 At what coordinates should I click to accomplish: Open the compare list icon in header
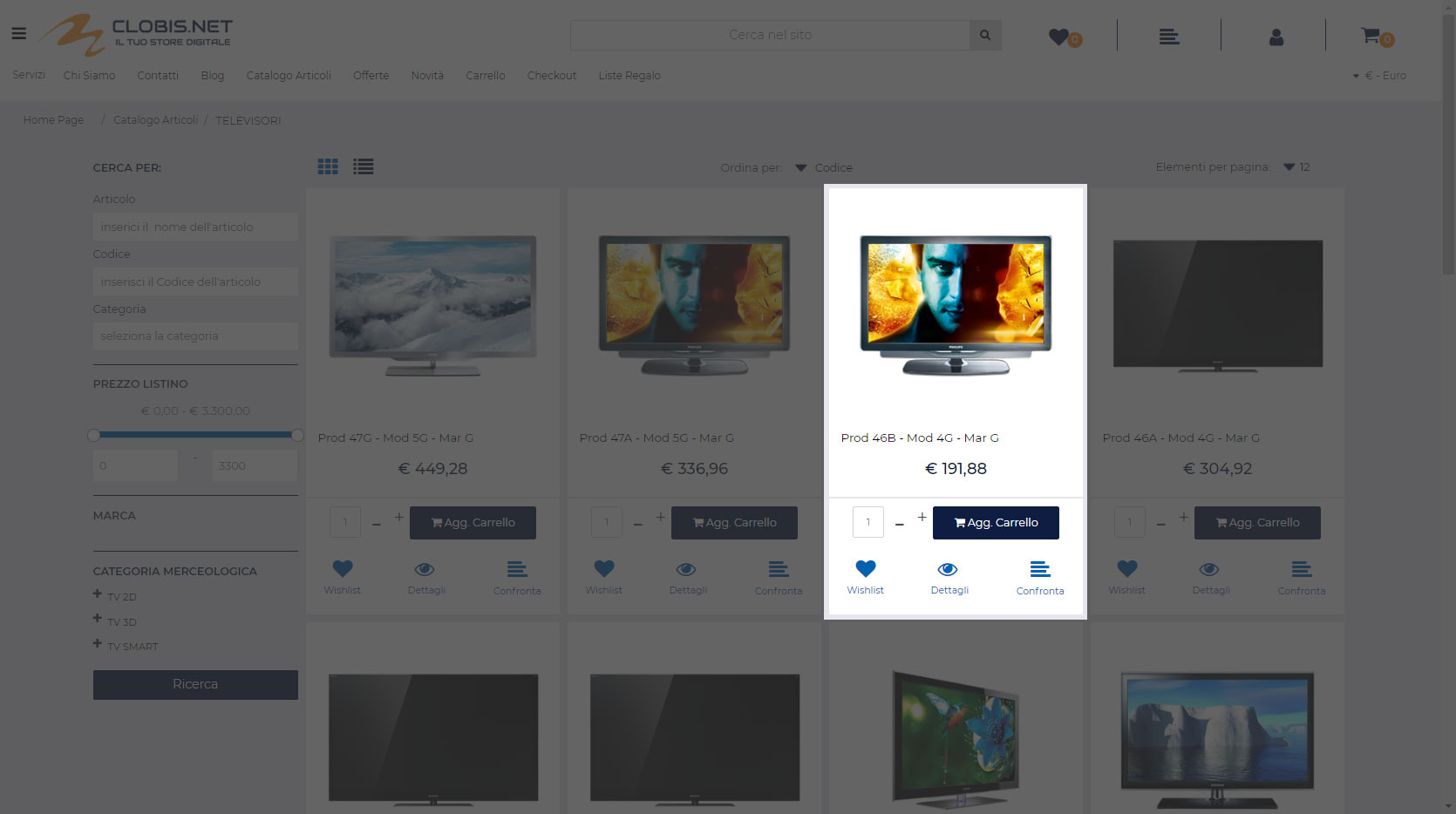click(1168, 37)
